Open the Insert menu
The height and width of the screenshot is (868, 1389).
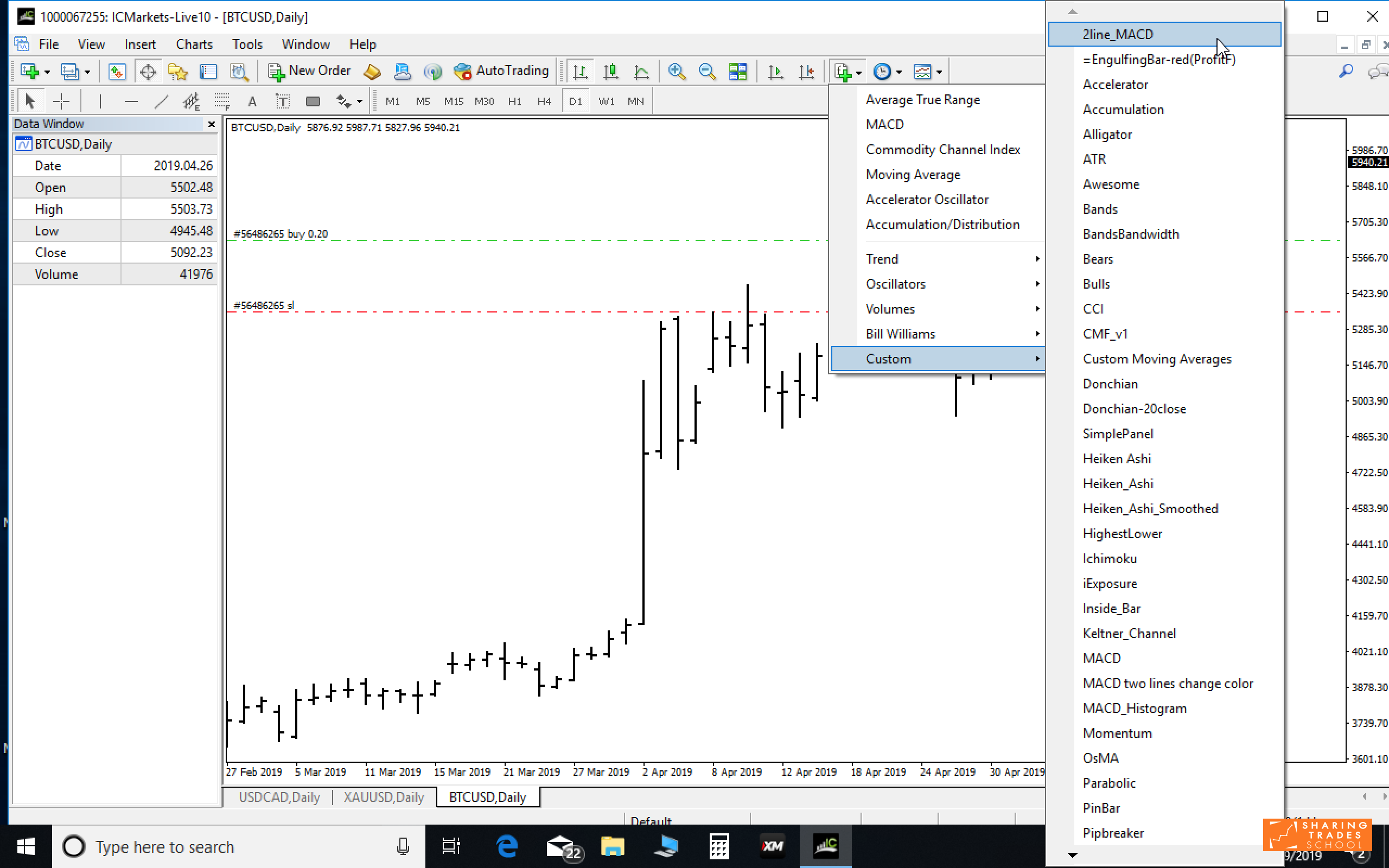140,44
